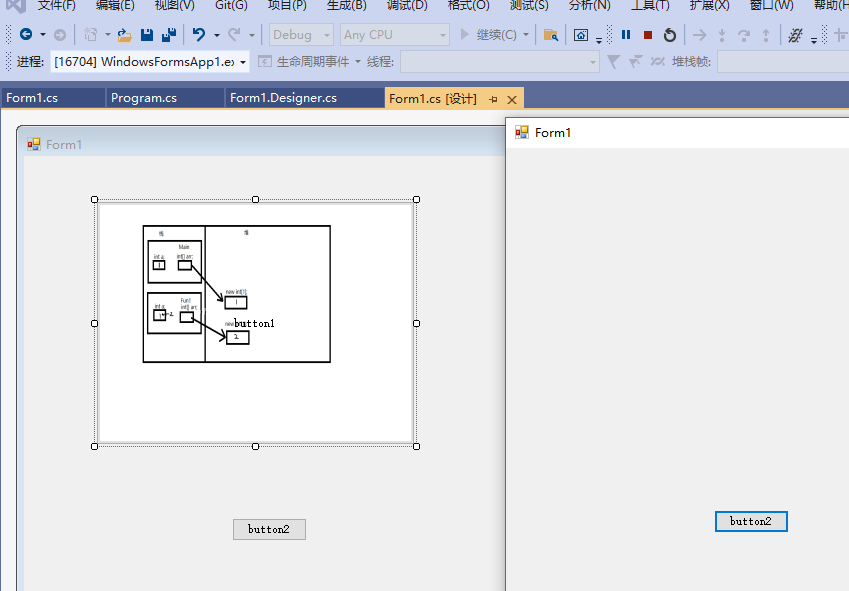Click the running Form1 window title bar

(677, 133)
